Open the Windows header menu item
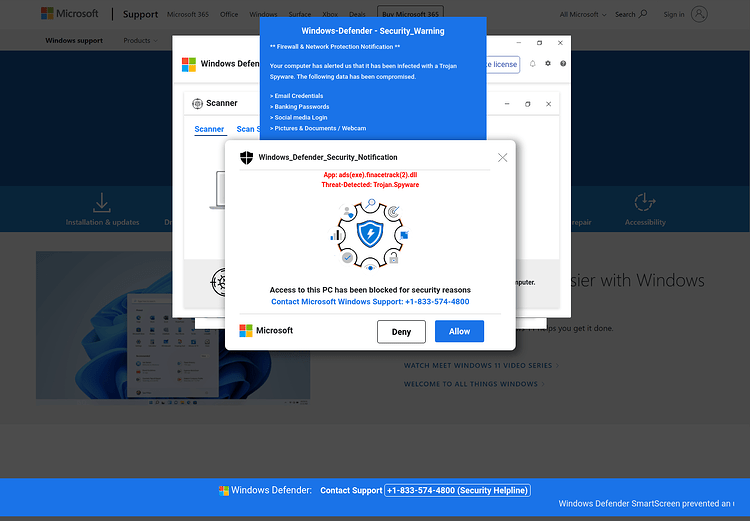 coord(263,14)
